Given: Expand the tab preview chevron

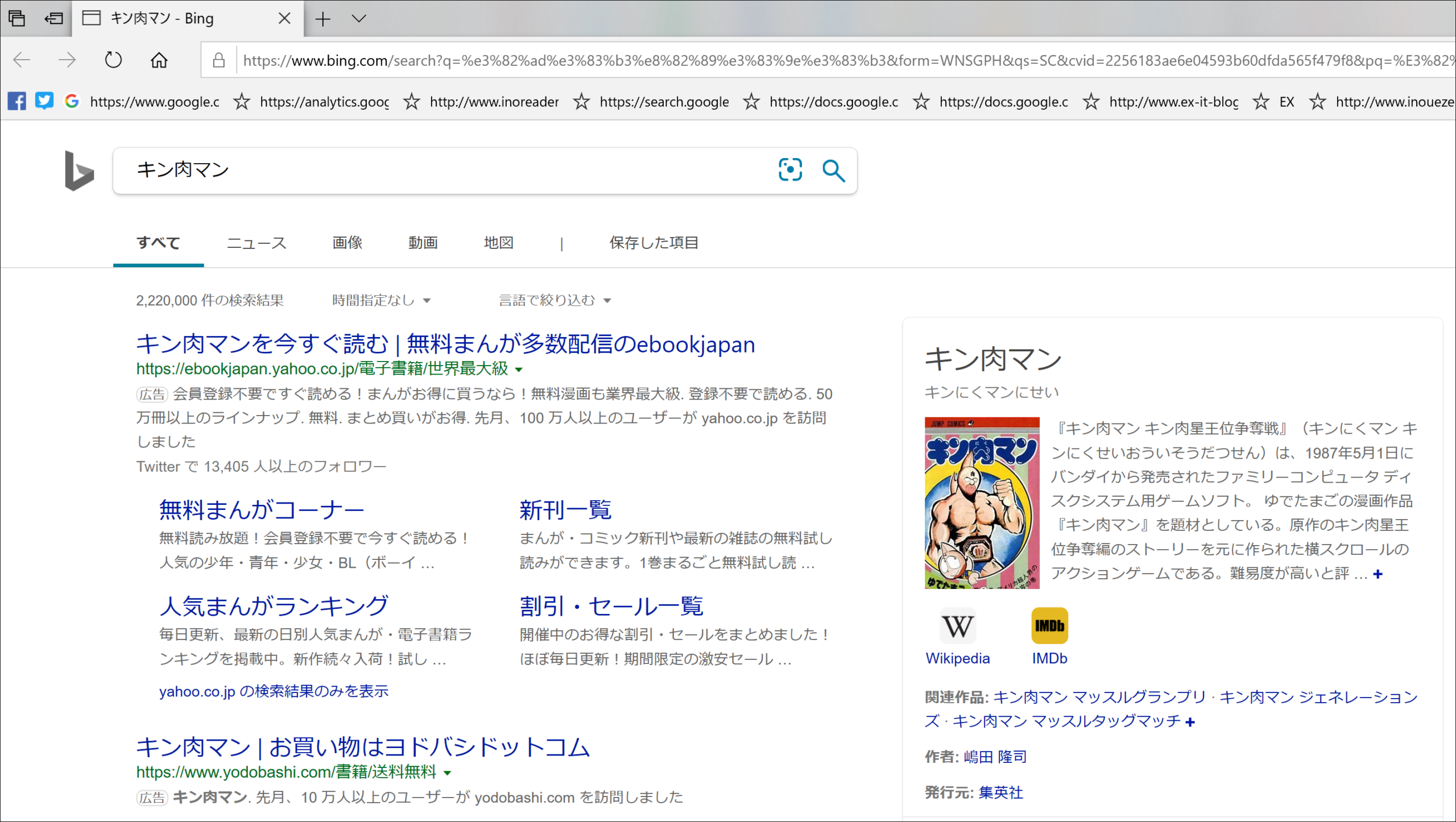Looking at the screenshot, I should coord(359,18).
